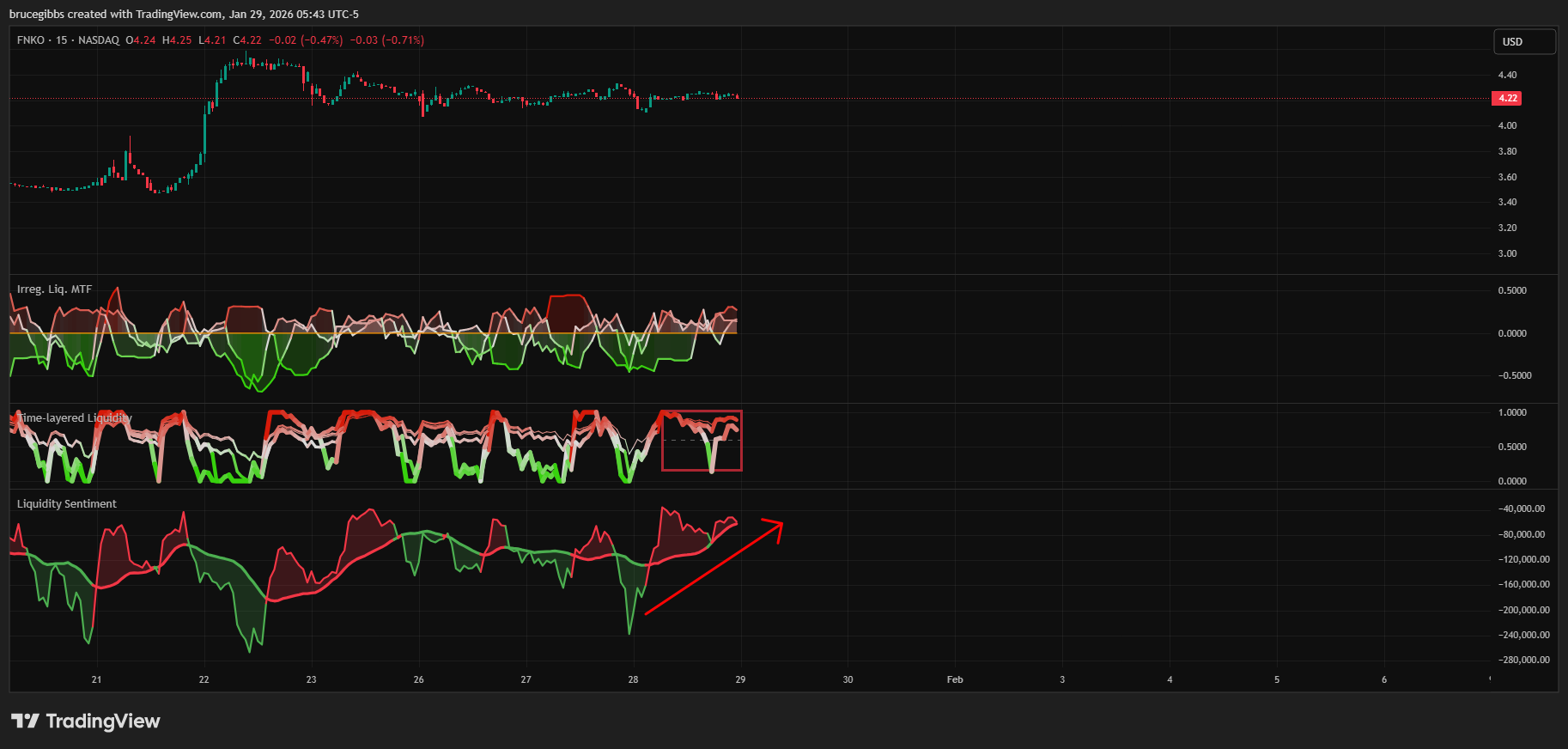Viewport: 1568px width, 749px height.
Task: Select the Time-layered Liquidity indicator label
Action: (x=76, y=418)
